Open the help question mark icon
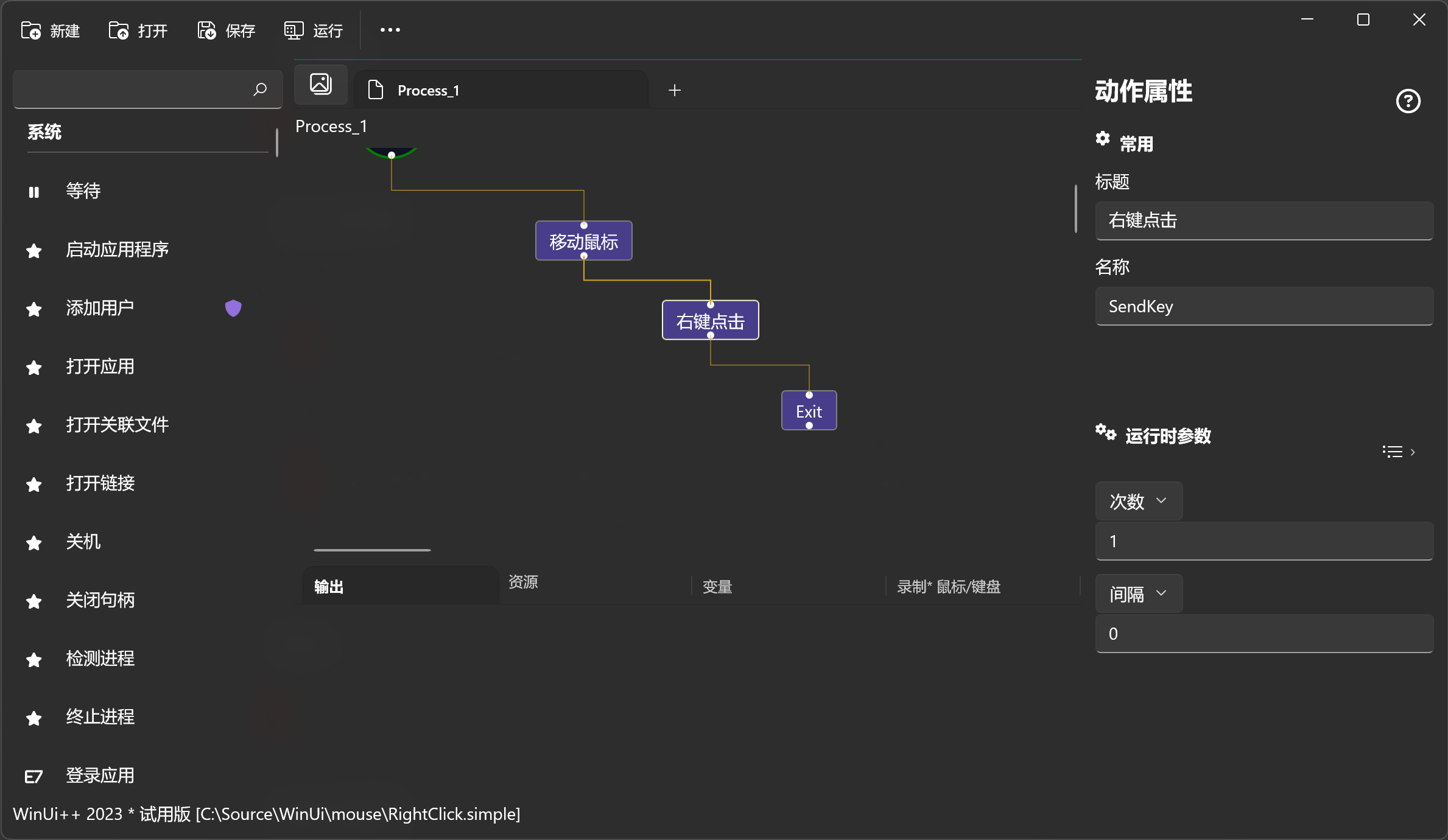Screen dimensions: 1448x840 pos(1408,101)
